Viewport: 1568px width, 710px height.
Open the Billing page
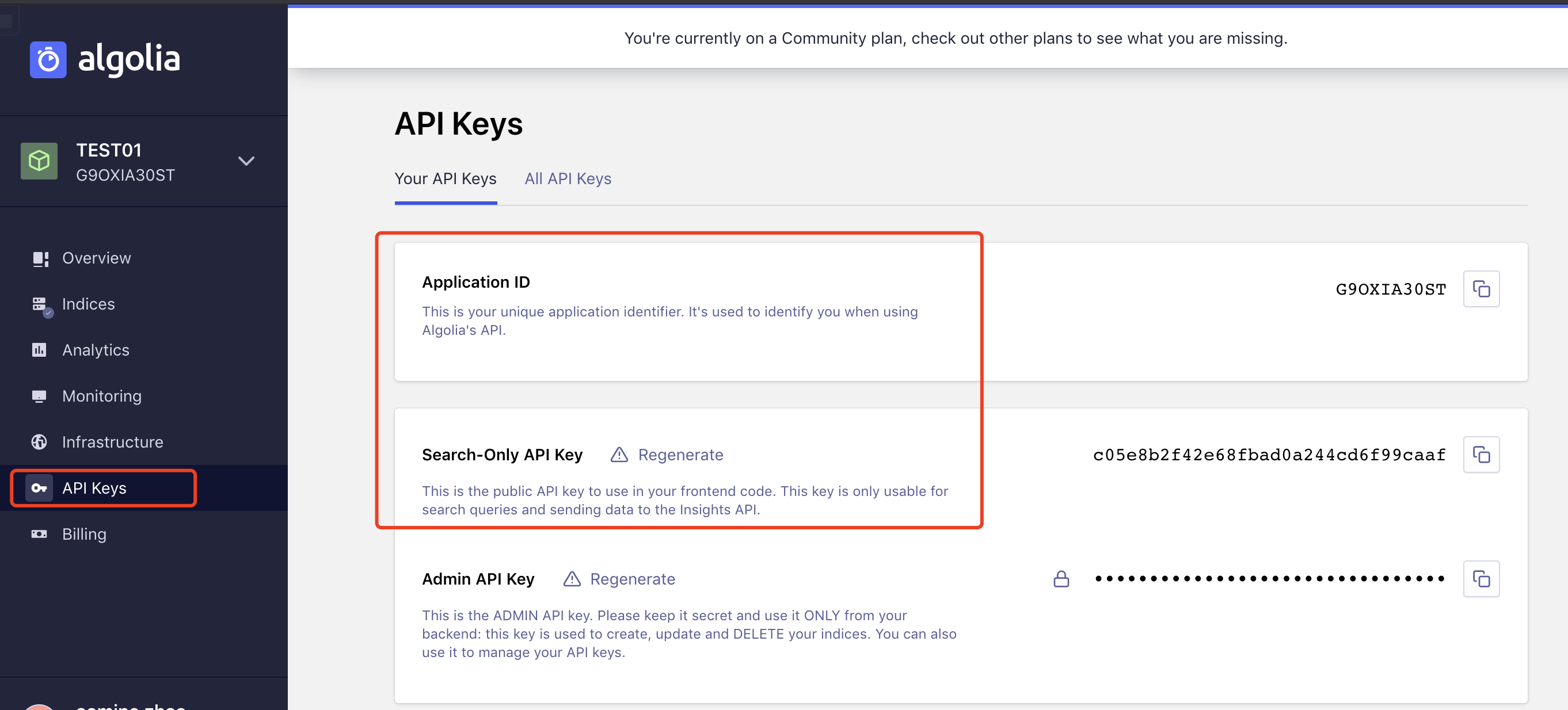pyautogui.click(x=84, y=533)
